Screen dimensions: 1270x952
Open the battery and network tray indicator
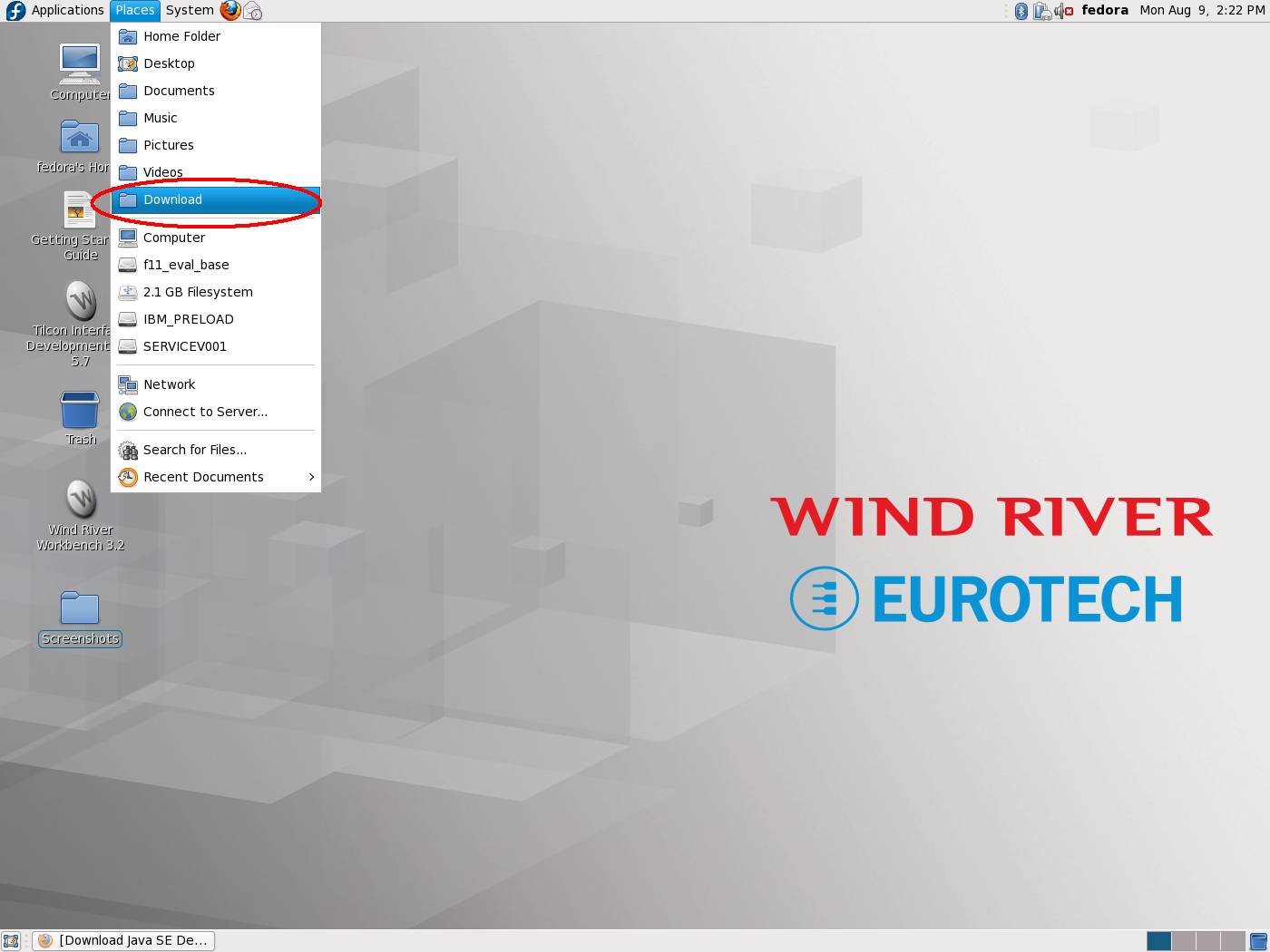1041,11
